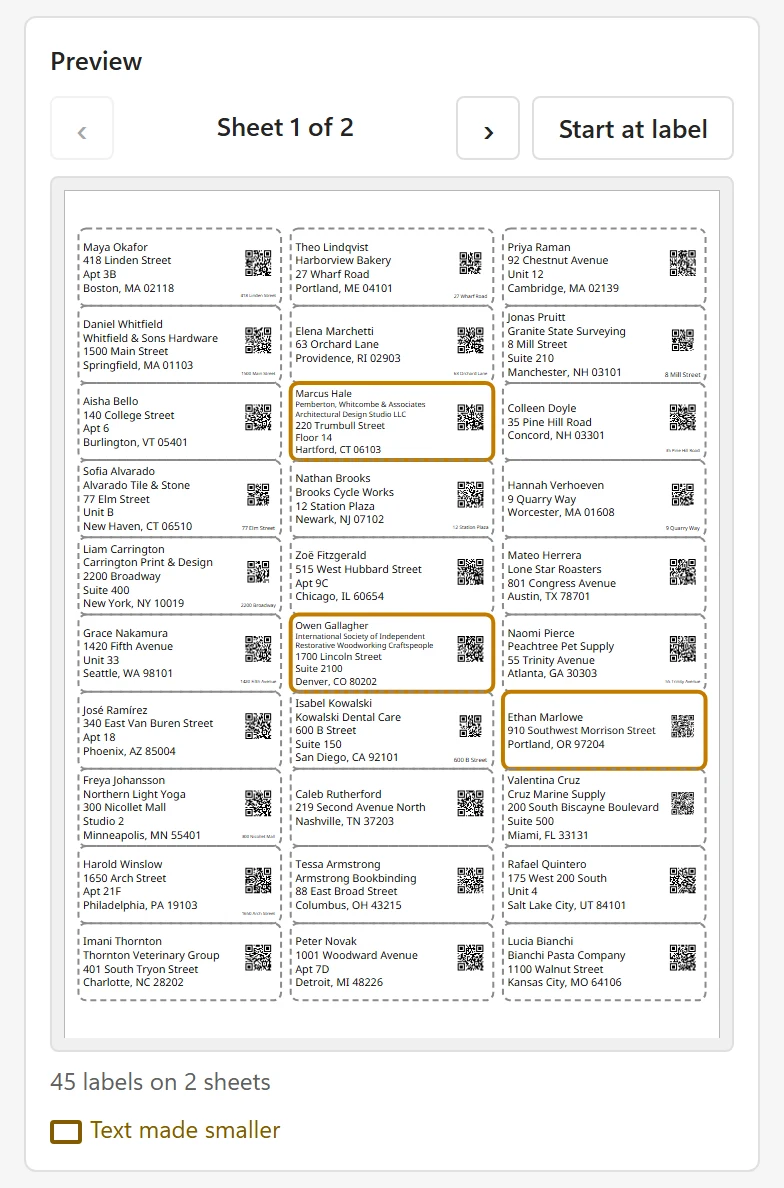
Task: Click the QR code on Sofia Alvarado's label
Action: click(258, 495)
